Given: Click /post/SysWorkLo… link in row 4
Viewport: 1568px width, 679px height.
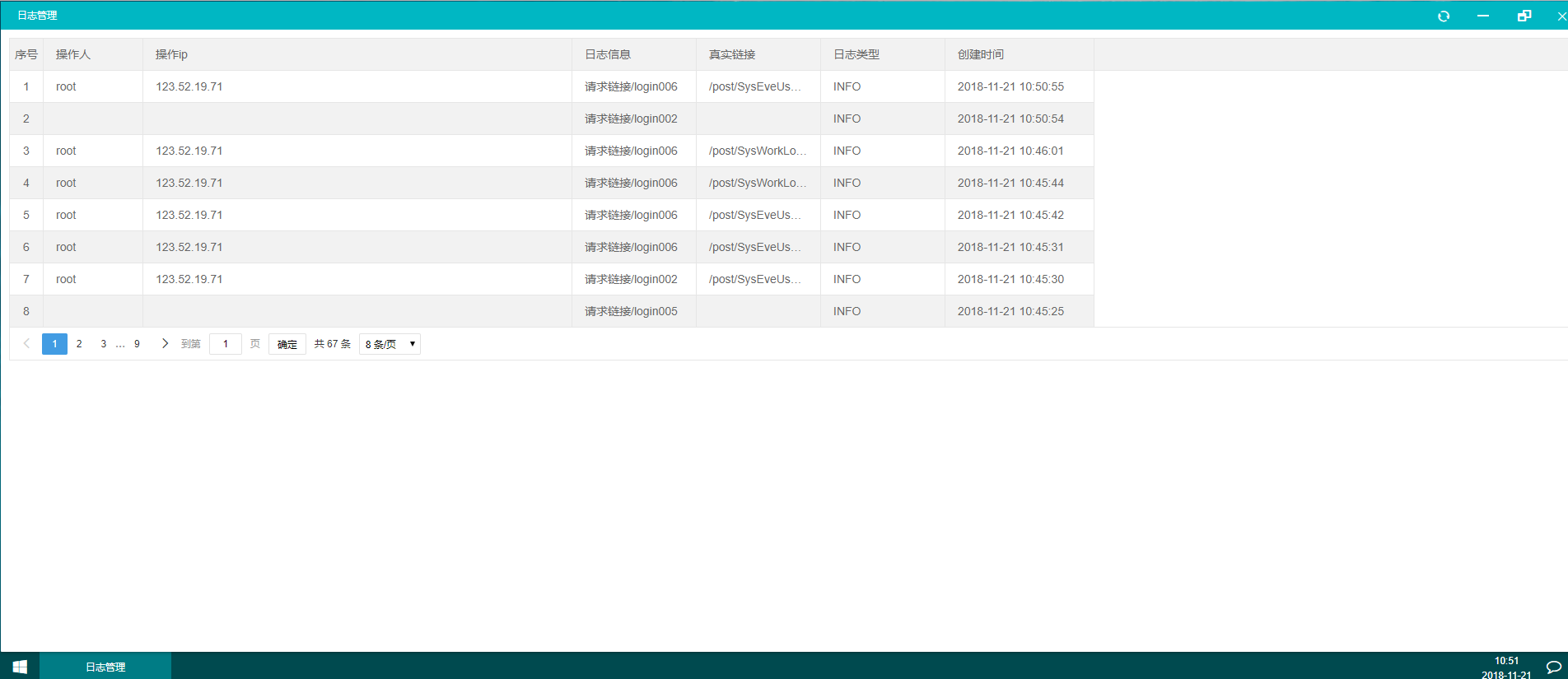Looking at the screenshot, I should 758,183.
